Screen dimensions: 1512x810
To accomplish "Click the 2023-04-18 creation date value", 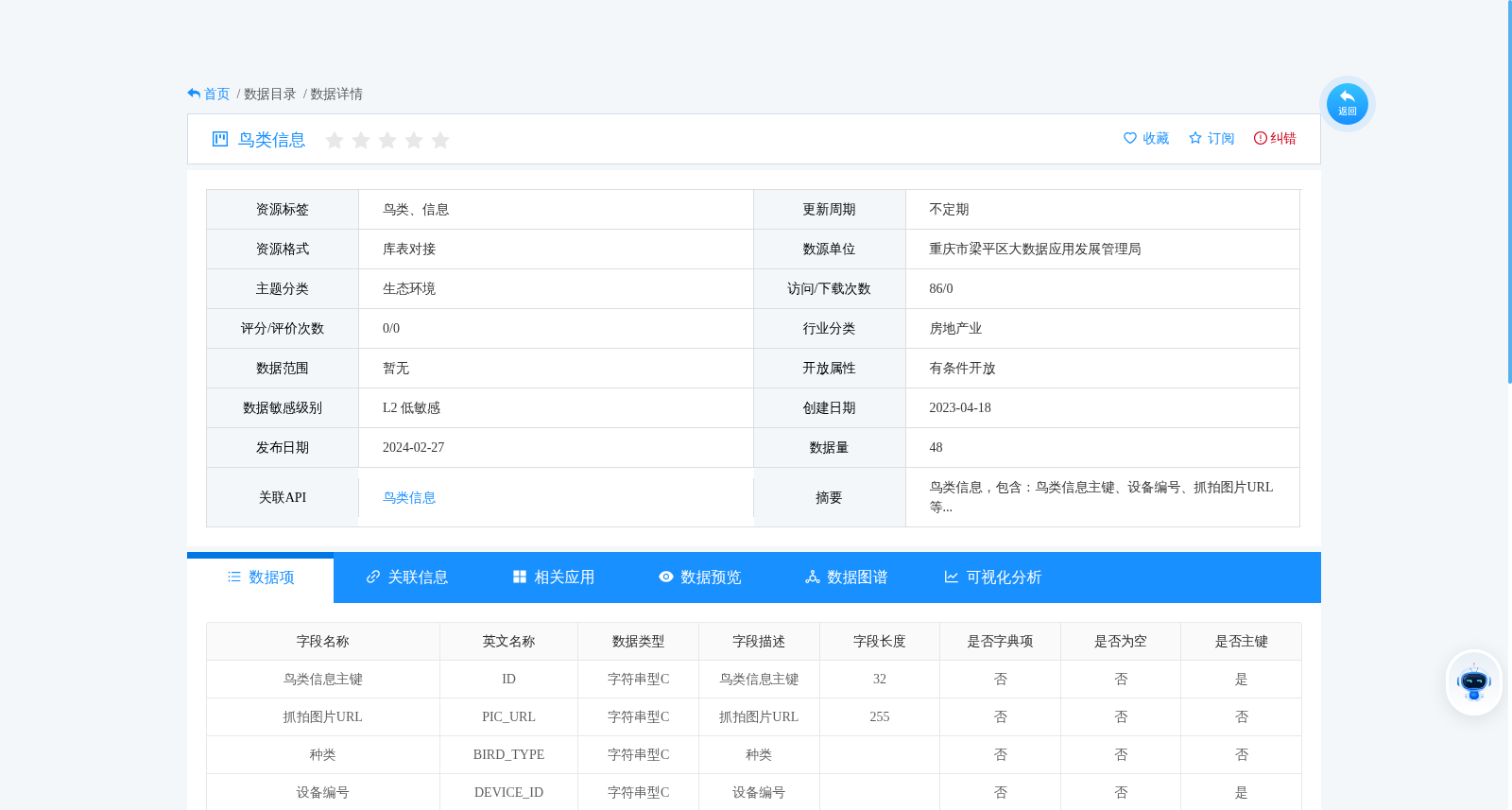I will 960,407.
